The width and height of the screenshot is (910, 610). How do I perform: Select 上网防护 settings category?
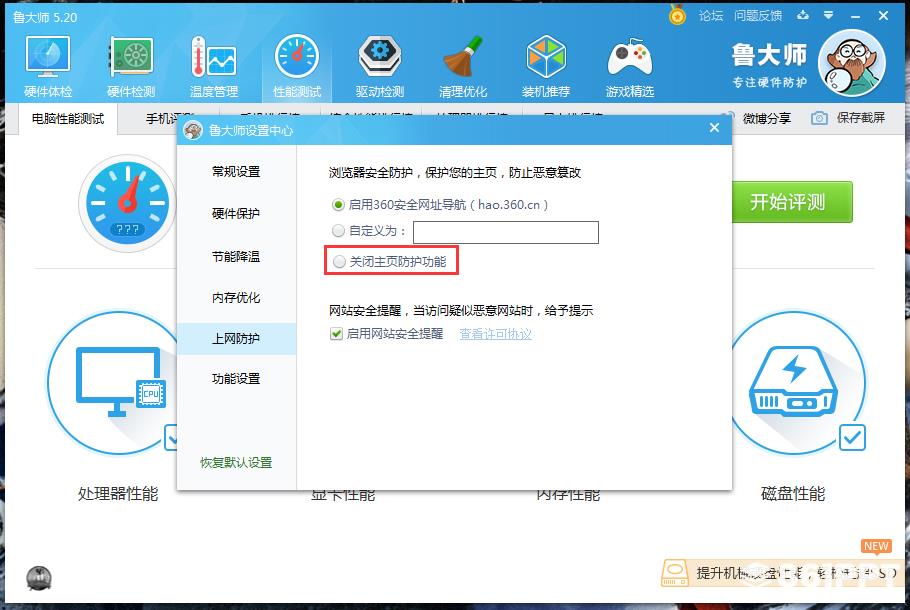pos(236,338)
